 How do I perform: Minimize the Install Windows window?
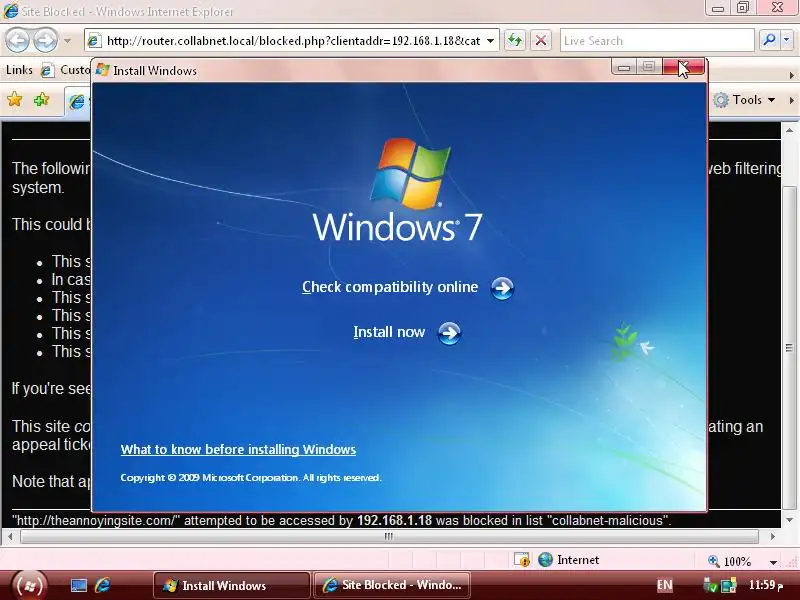tap(623, 67)
